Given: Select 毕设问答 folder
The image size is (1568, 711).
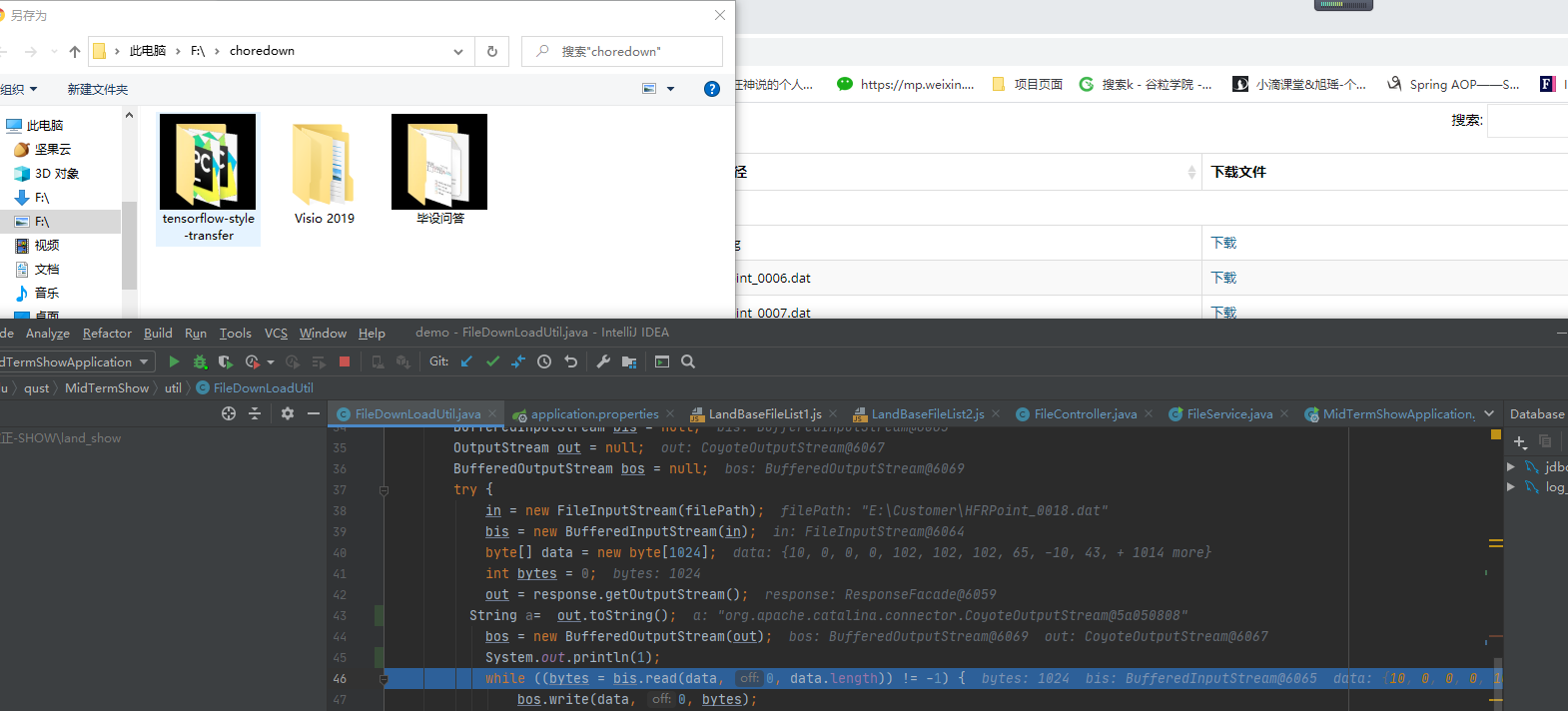Looking at the screenshot, I should click(439, 170).
